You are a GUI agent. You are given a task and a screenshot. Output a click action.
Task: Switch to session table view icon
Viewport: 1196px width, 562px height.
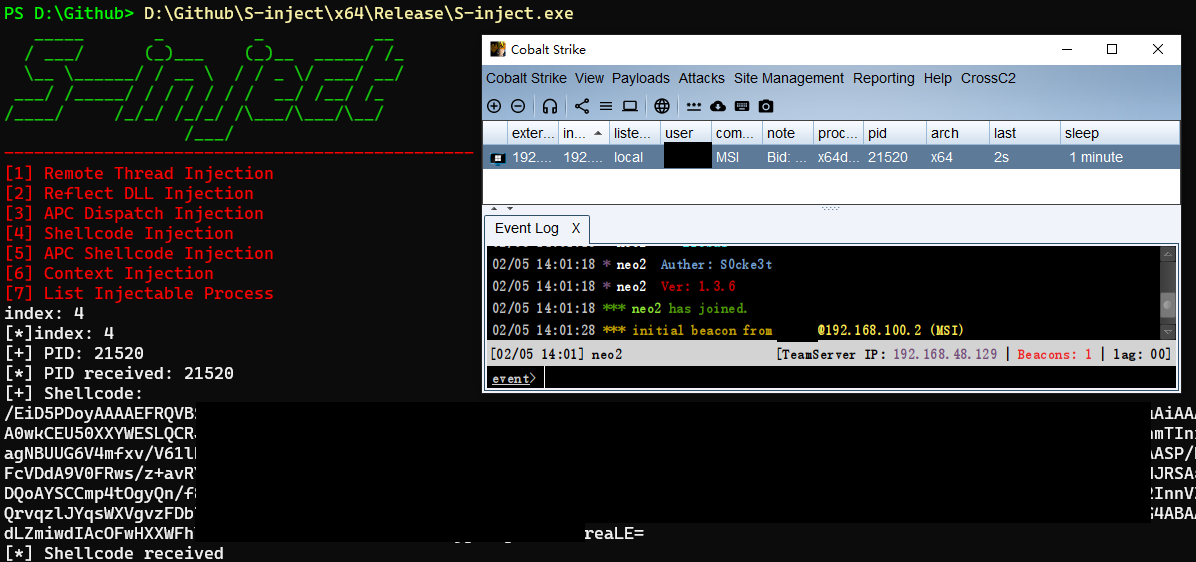pos(606,106)
